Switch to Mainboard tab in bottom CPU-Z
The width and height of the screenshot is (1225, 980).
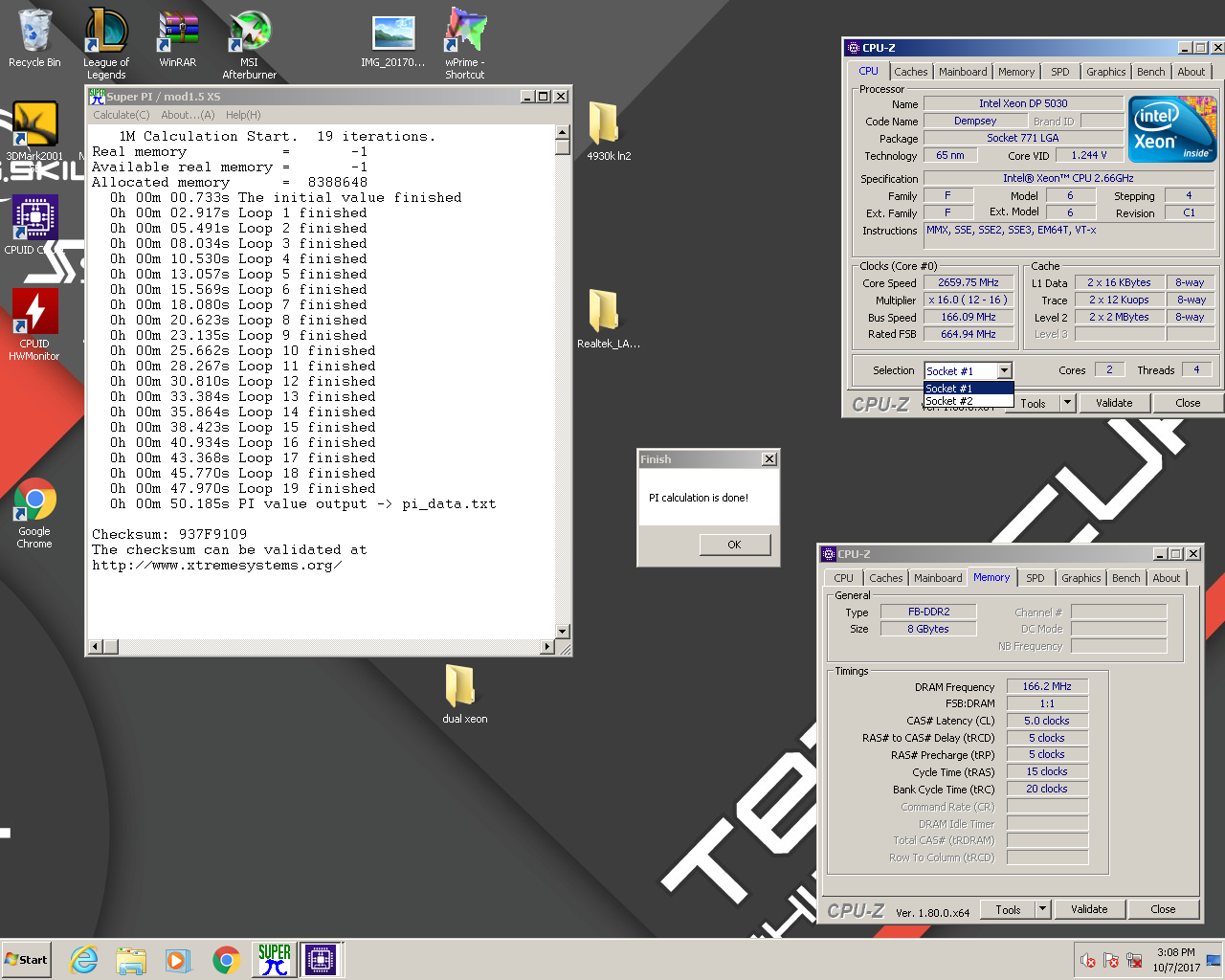(x=938, y=578)
